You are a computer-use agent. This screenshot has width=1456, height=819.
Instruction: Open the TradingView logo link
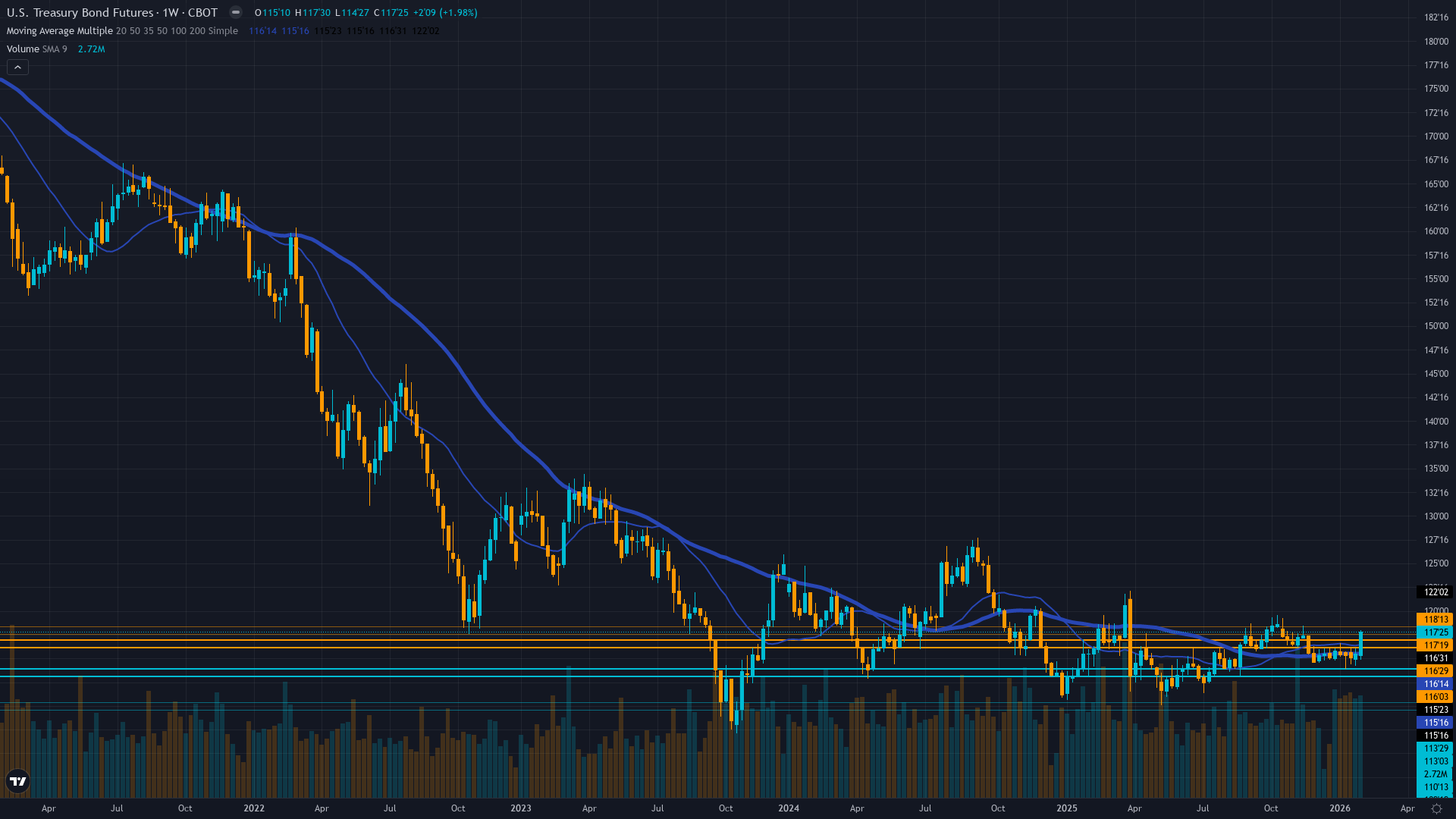17,781
